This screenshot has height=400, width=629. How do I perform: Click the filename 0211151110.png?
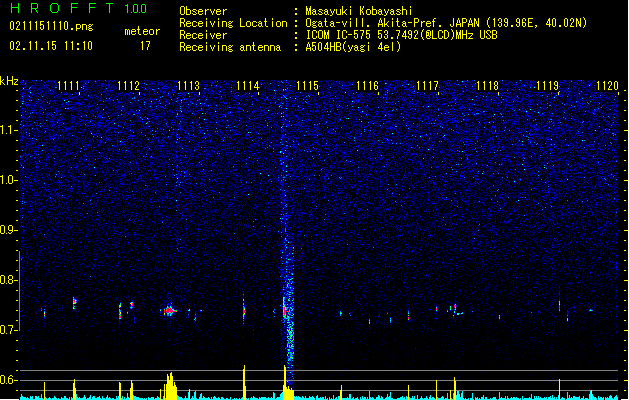51,27
